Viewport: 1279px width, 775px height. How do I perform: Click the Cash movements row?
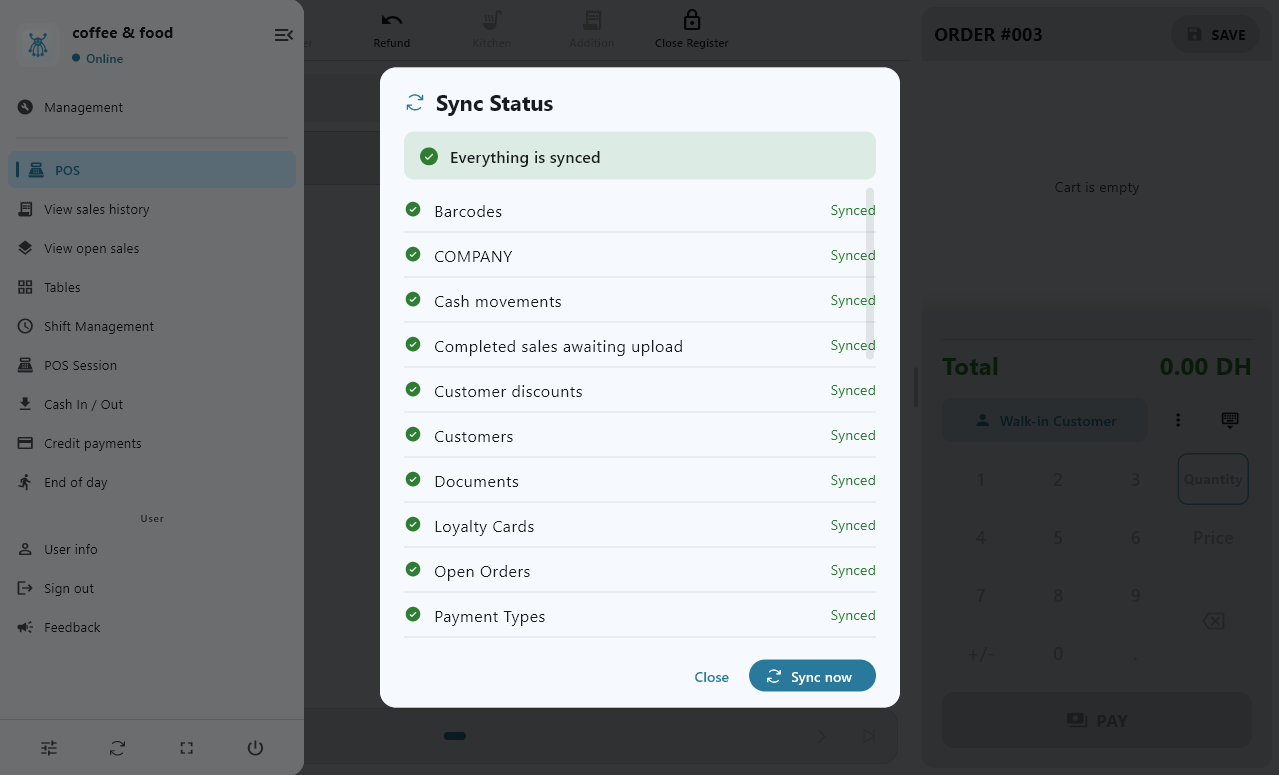point(640,301)
